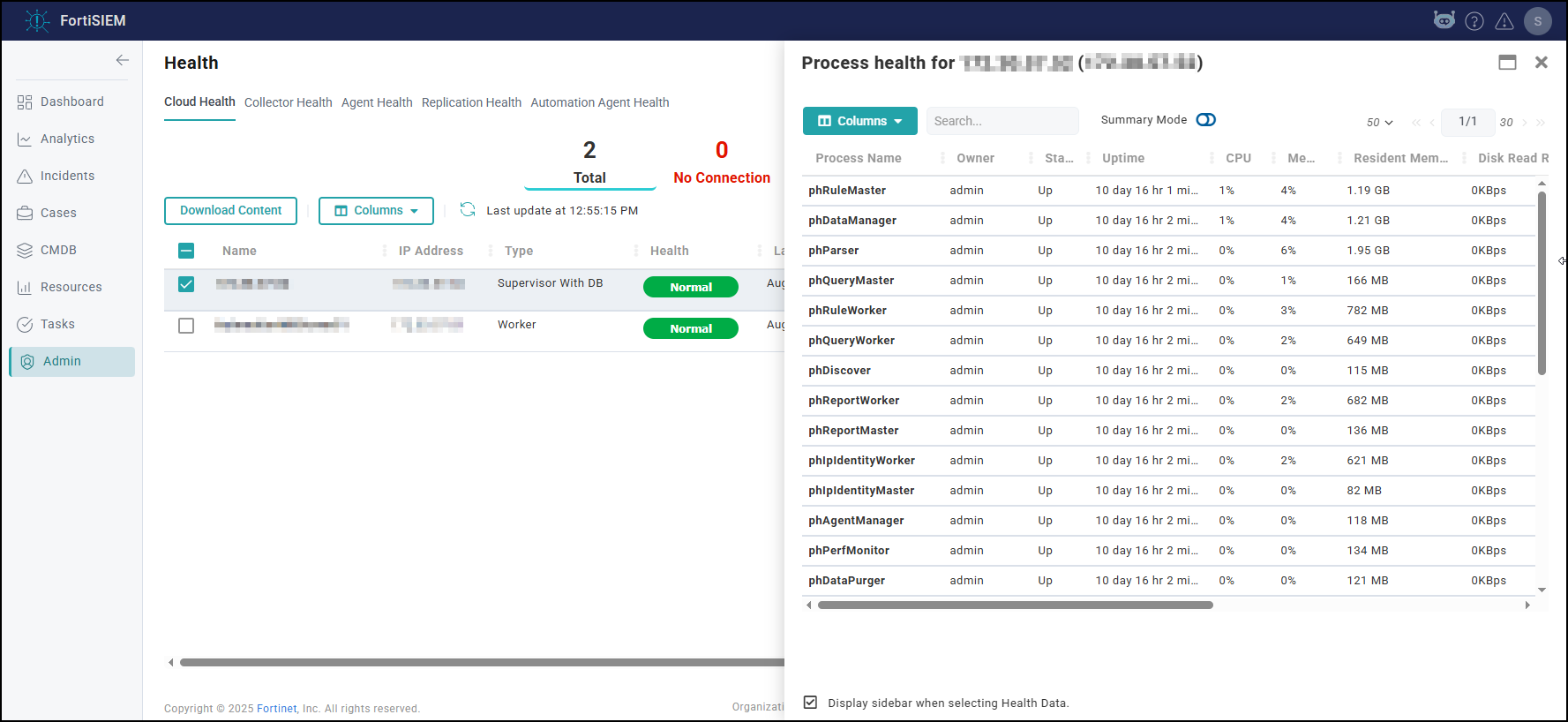Screen dimensions: 1568x722
Task: Uncheck Display sidebar when selecting Health Data
Action: click(810, 703)
